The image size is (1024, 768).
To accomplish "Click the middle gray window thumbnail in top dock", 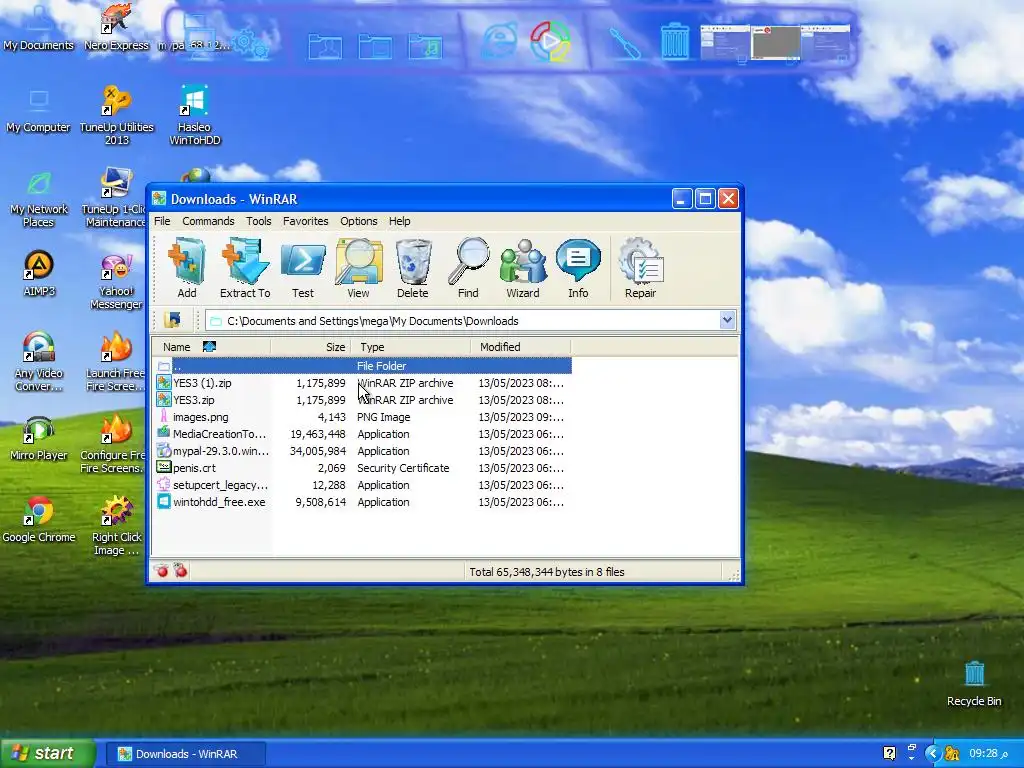I will (775, 43).
